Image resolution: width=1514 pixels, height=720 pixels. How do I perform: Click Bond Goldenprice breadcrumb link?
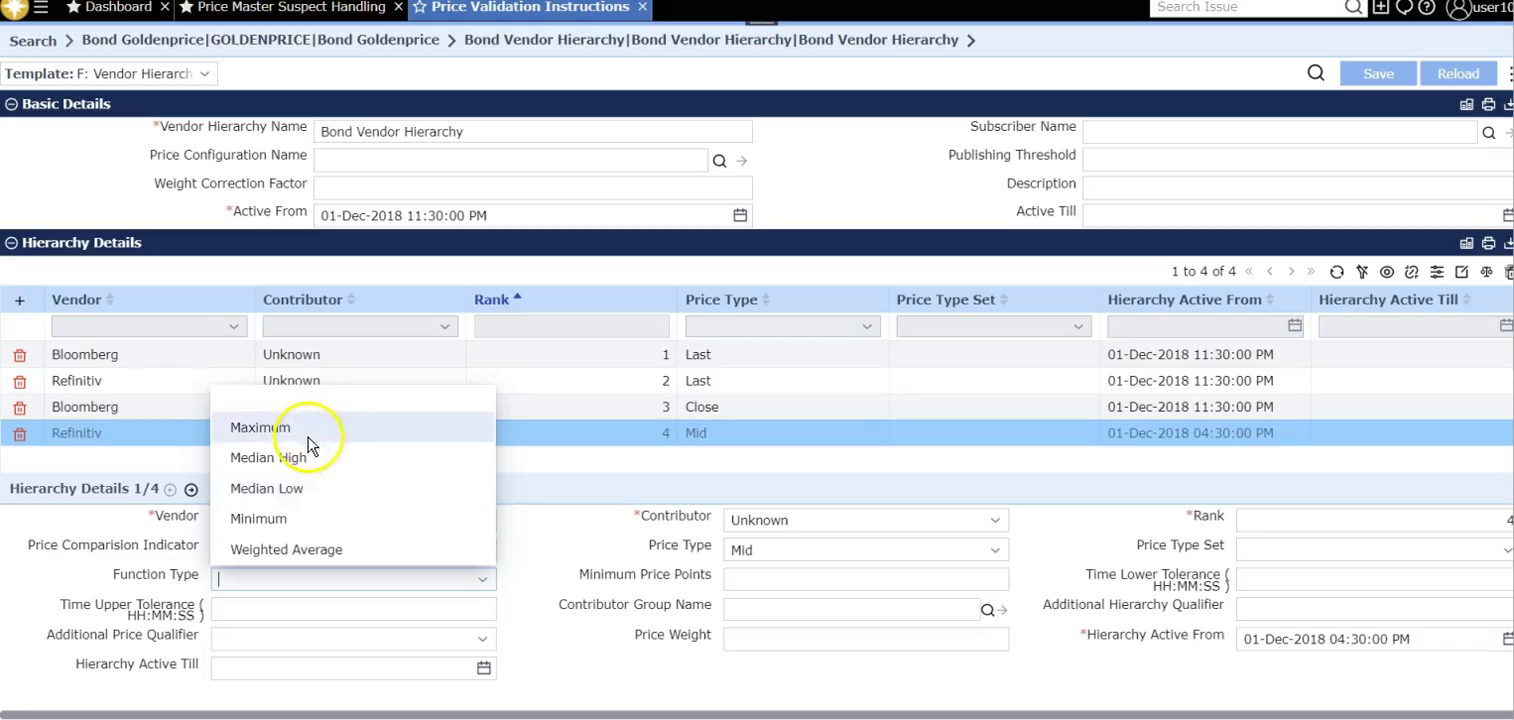click(260, 40)
